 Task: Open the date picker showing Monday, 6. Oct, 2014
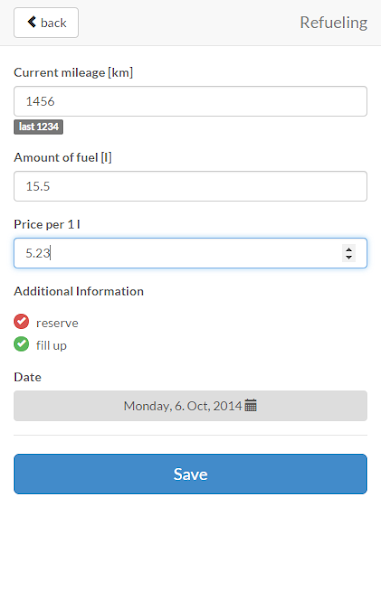click(x=190, y=405)
